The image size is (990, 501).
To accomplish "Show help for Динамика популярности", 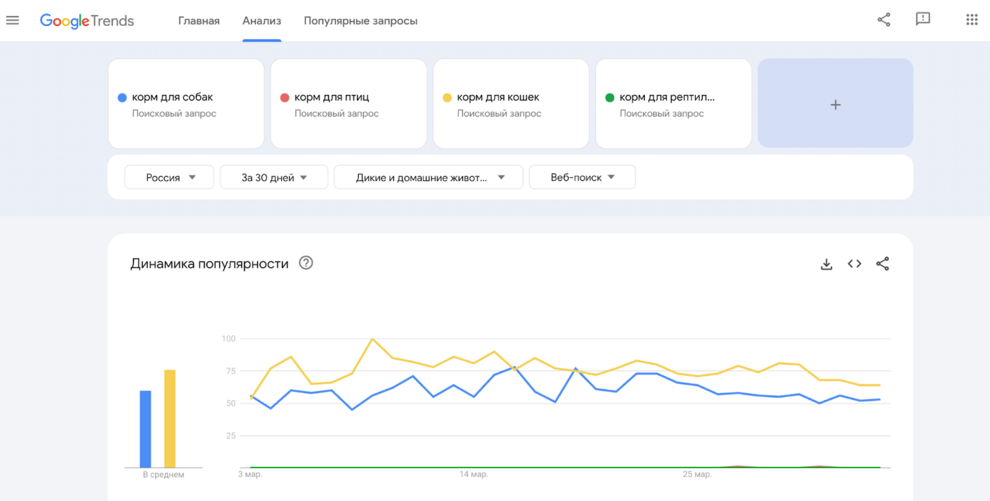I will click(x=306, y=263).
